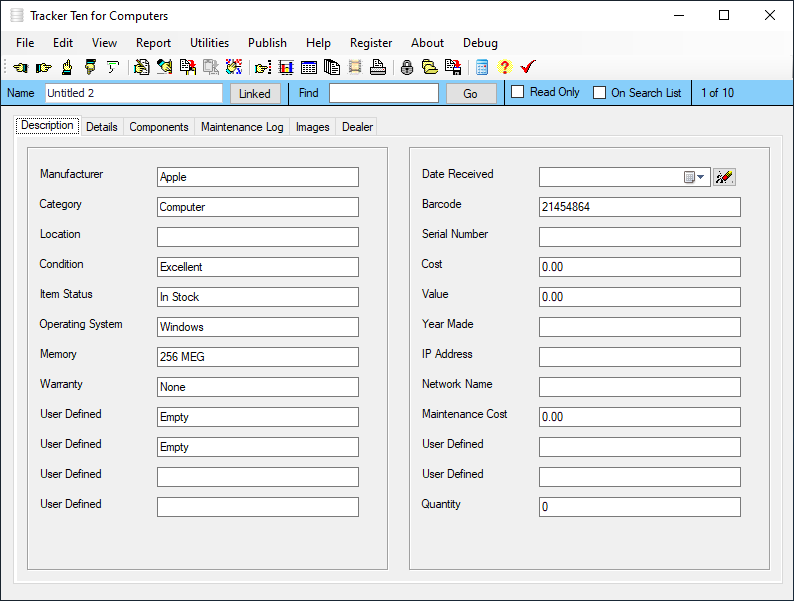Click the red checkmark toolbar icon
Screen dimensions: 794x601
point(528,68)
